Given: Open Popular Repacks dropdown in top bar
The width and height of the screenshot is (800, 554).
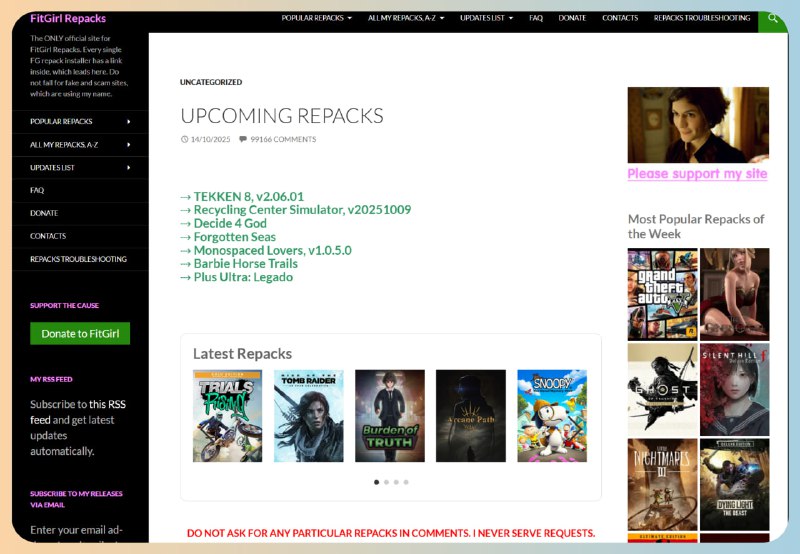Looking at the screenshot, I should pos(317,18).
